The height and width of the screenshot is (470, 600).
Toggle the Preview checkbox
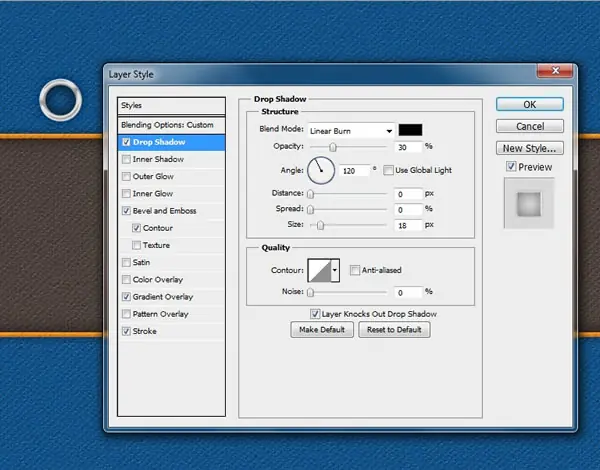pos(511,166)
